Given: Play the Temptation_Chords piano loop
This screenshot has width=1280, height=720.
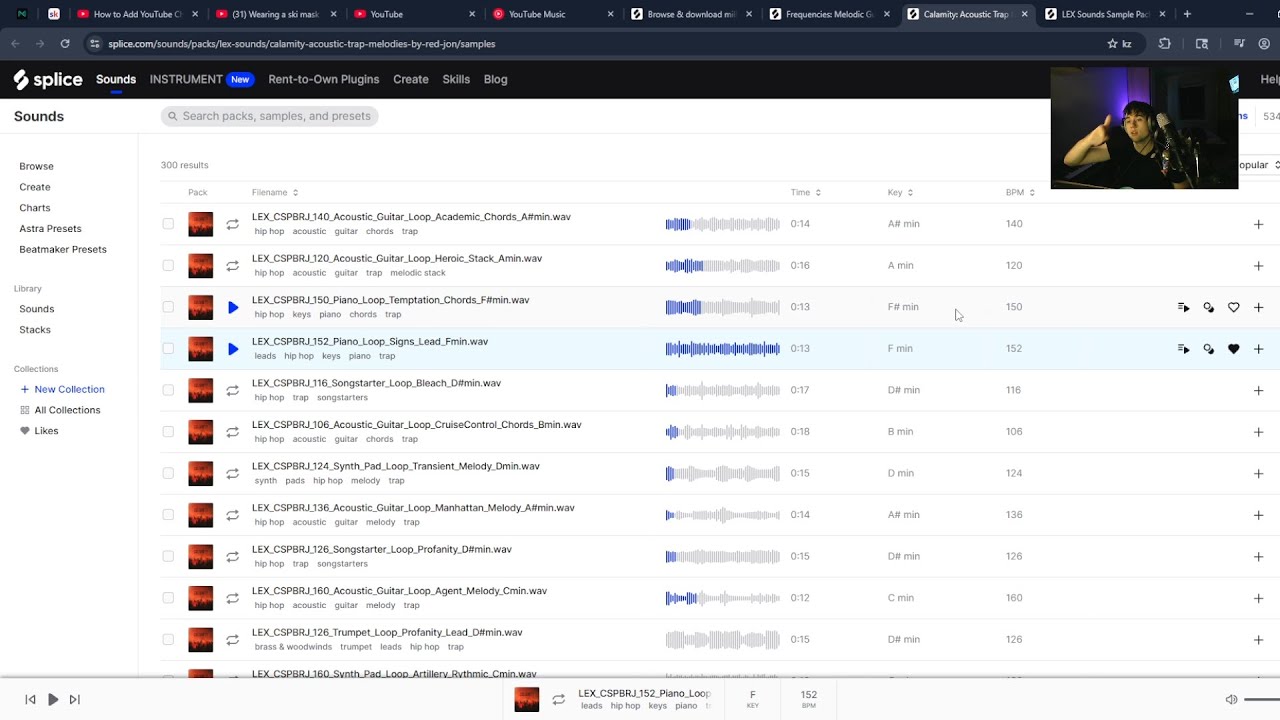Looking at the screenshot, I should [x=233, y=307].
